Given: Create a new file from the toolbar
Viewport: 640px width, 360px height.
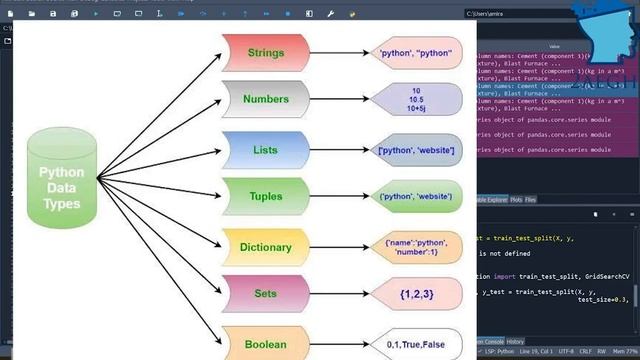Looking at the screenshot, I should point(10,14).
